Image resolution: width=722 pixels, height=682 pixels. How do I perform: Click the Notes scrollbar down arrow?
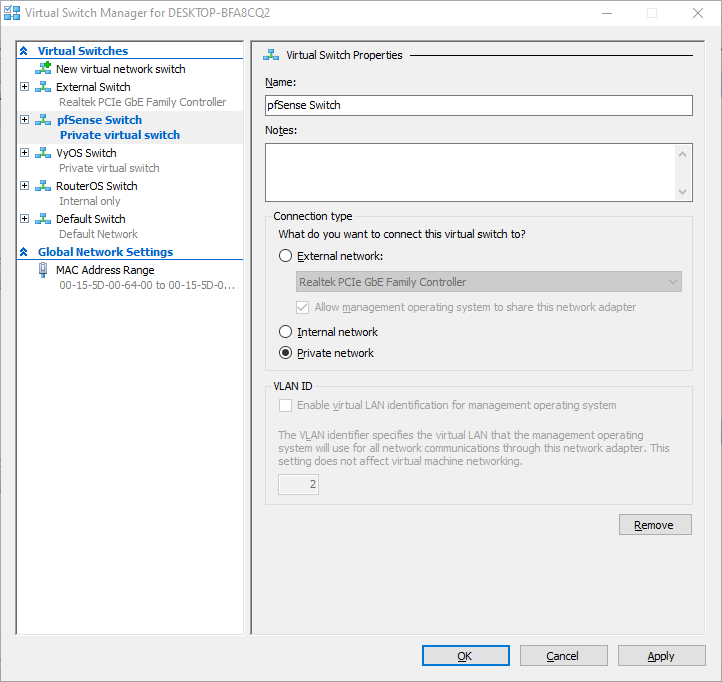(x=683, y=192)
